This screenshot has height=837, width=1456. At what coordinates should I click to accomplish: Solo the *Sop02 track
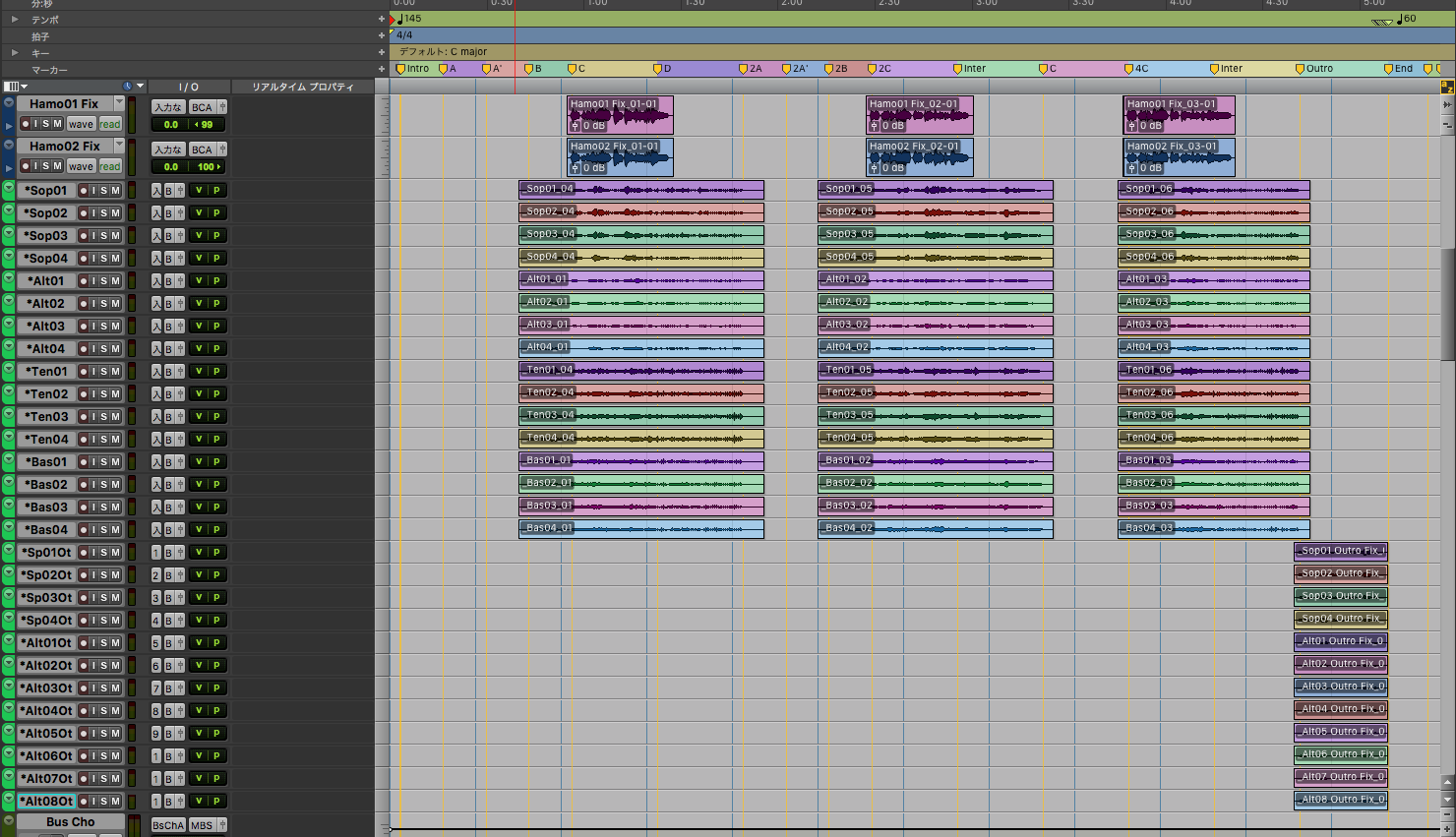(x=103, y=213)
